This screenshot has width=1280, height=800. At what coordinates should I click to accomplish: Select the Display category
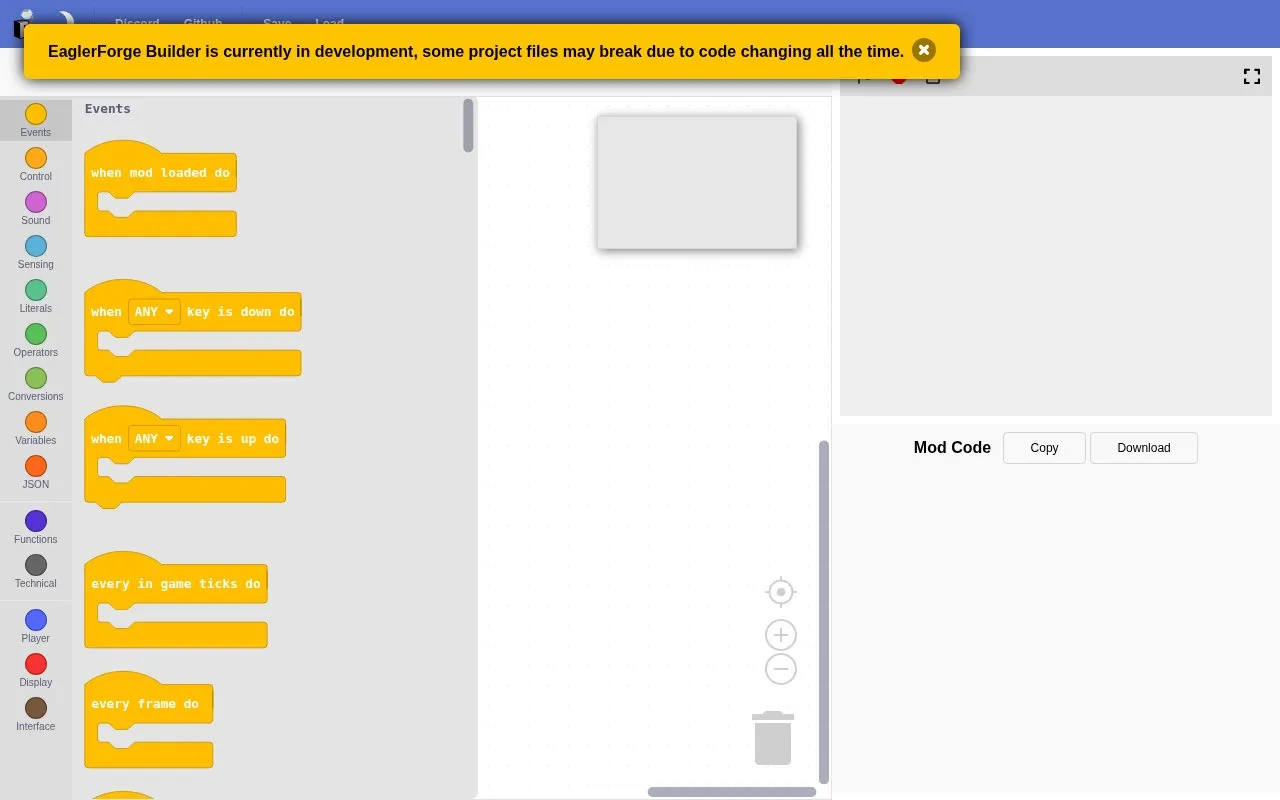coord(36,670)
